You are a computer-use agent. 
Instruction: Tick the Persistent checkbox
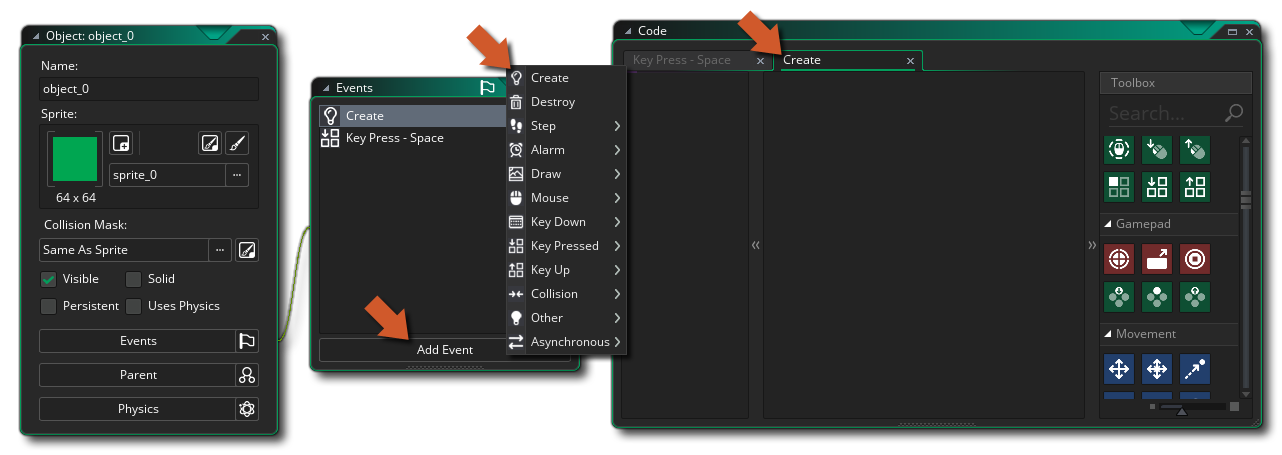pos(48,306)
